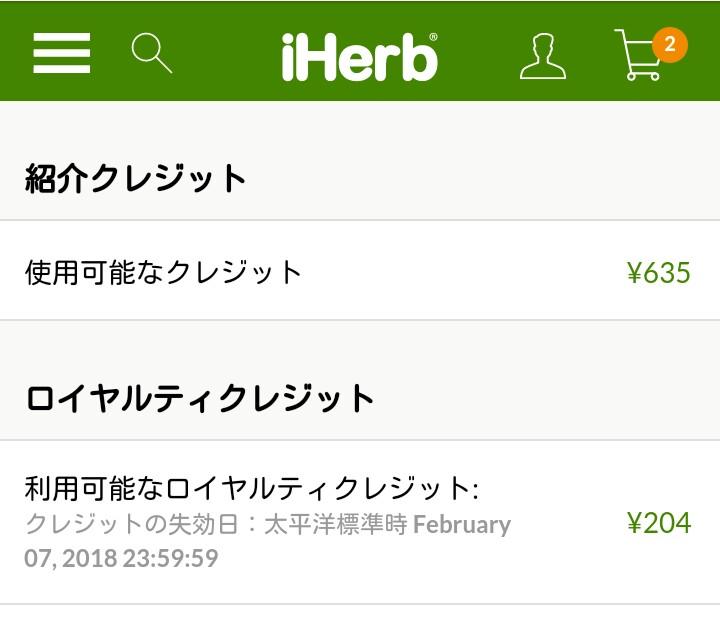Click the 07, 2018 23:59:59 timestamp
720x623 pixels.
coord(121,558)
